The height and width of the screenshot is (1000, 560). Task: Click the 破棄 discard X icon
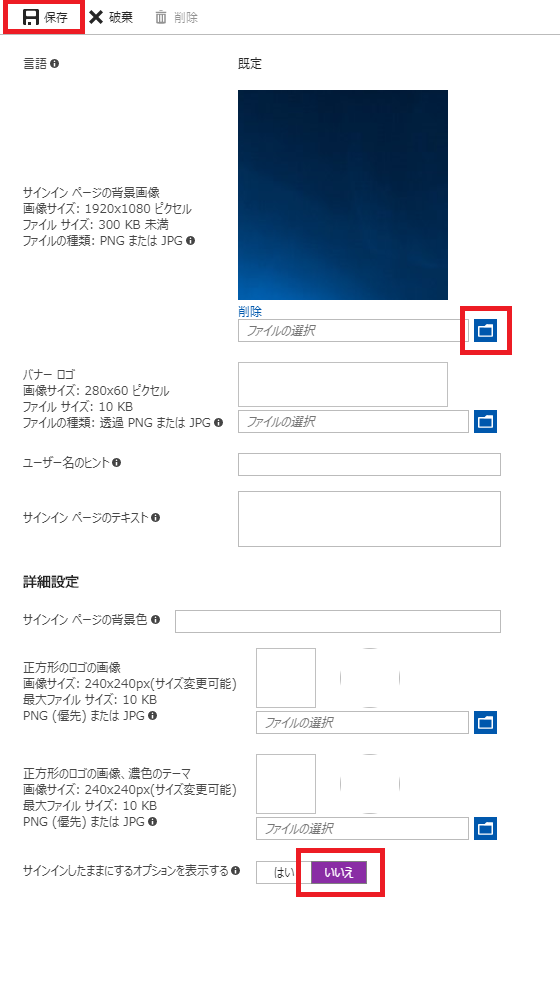click(96, 17)
